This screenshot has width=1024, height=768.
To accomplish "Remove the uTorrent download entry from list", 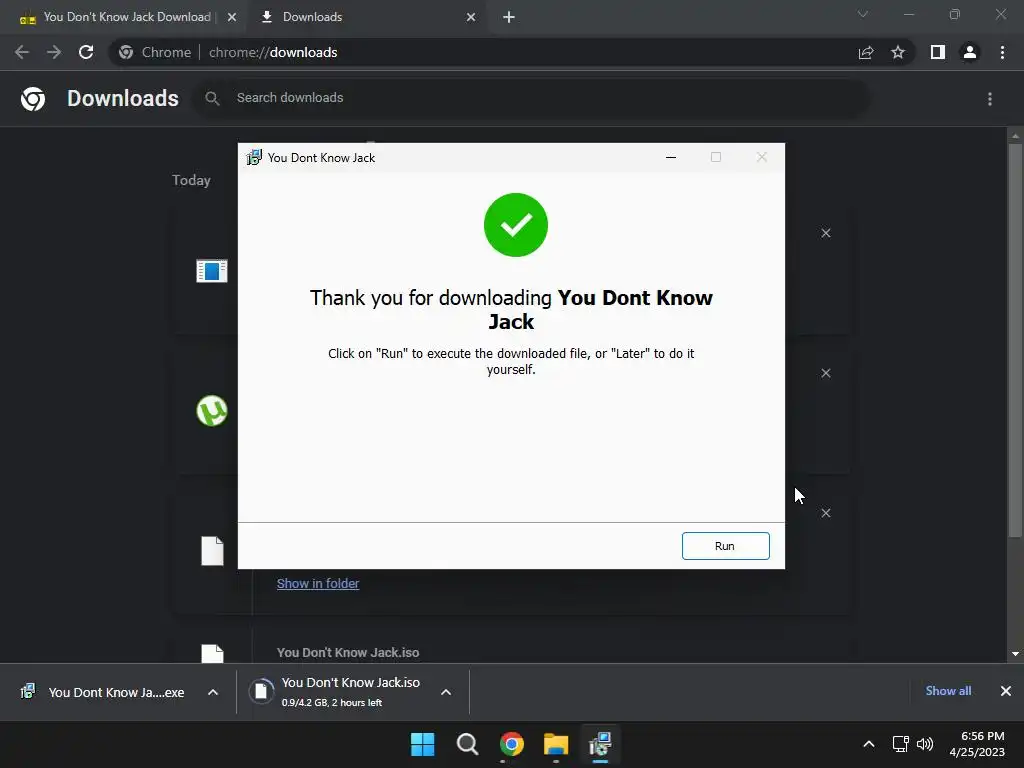I will (826, 373).
